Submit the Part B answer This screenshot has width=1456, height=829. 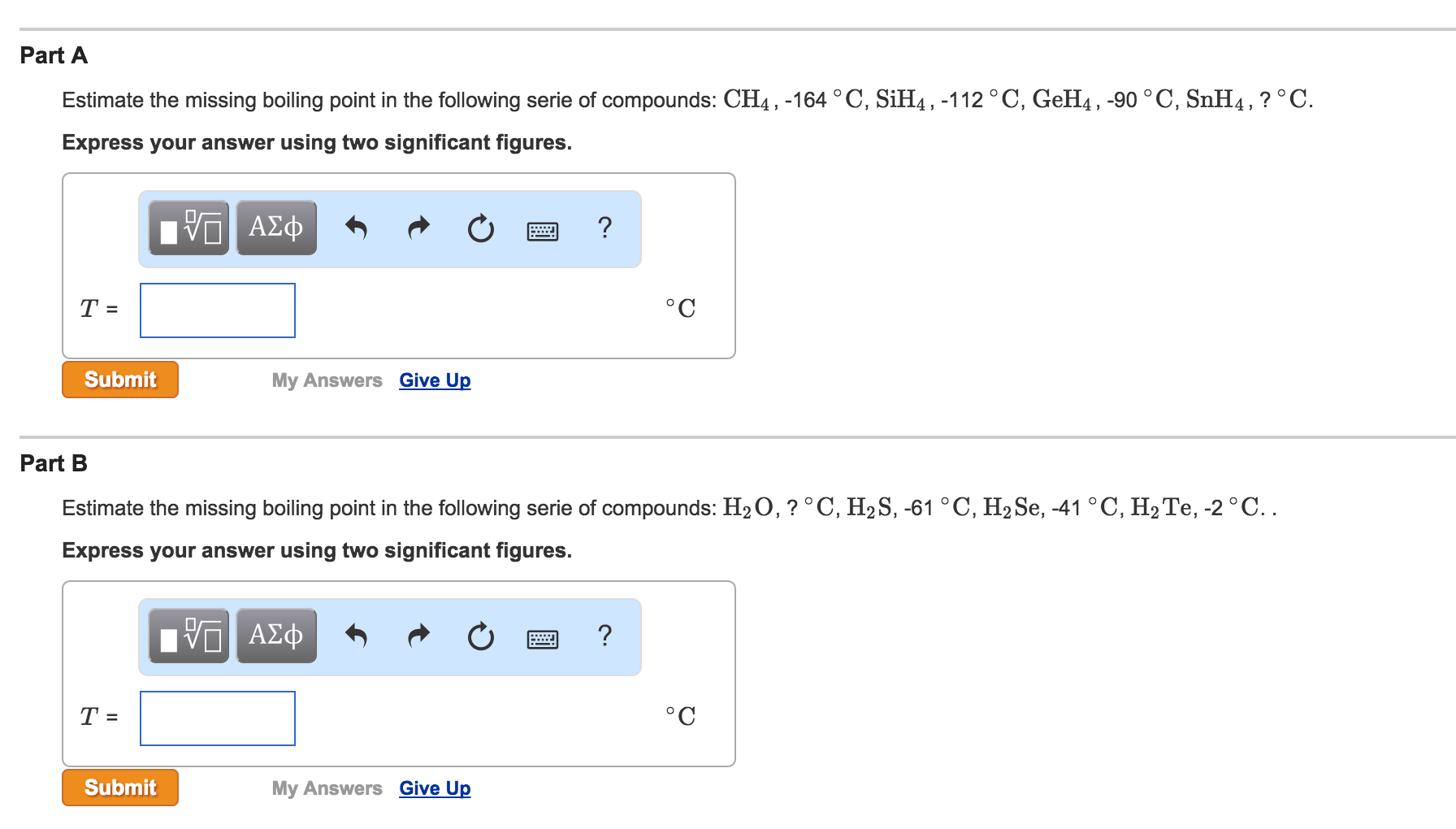(119, 787)
